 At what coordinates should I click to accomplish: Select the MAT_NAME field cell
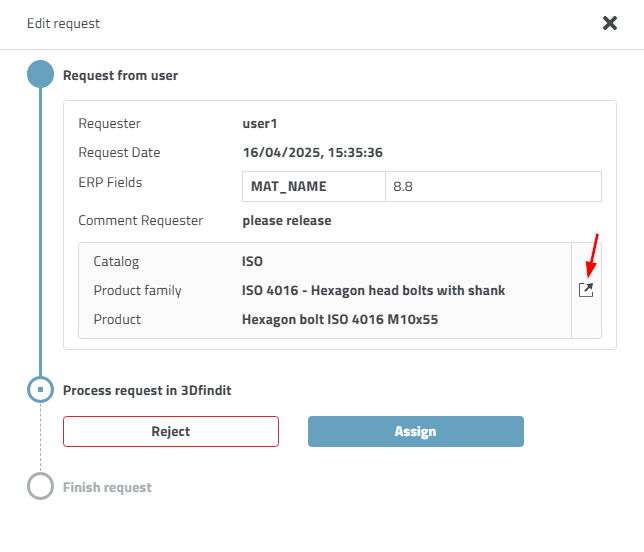point(313,186)
